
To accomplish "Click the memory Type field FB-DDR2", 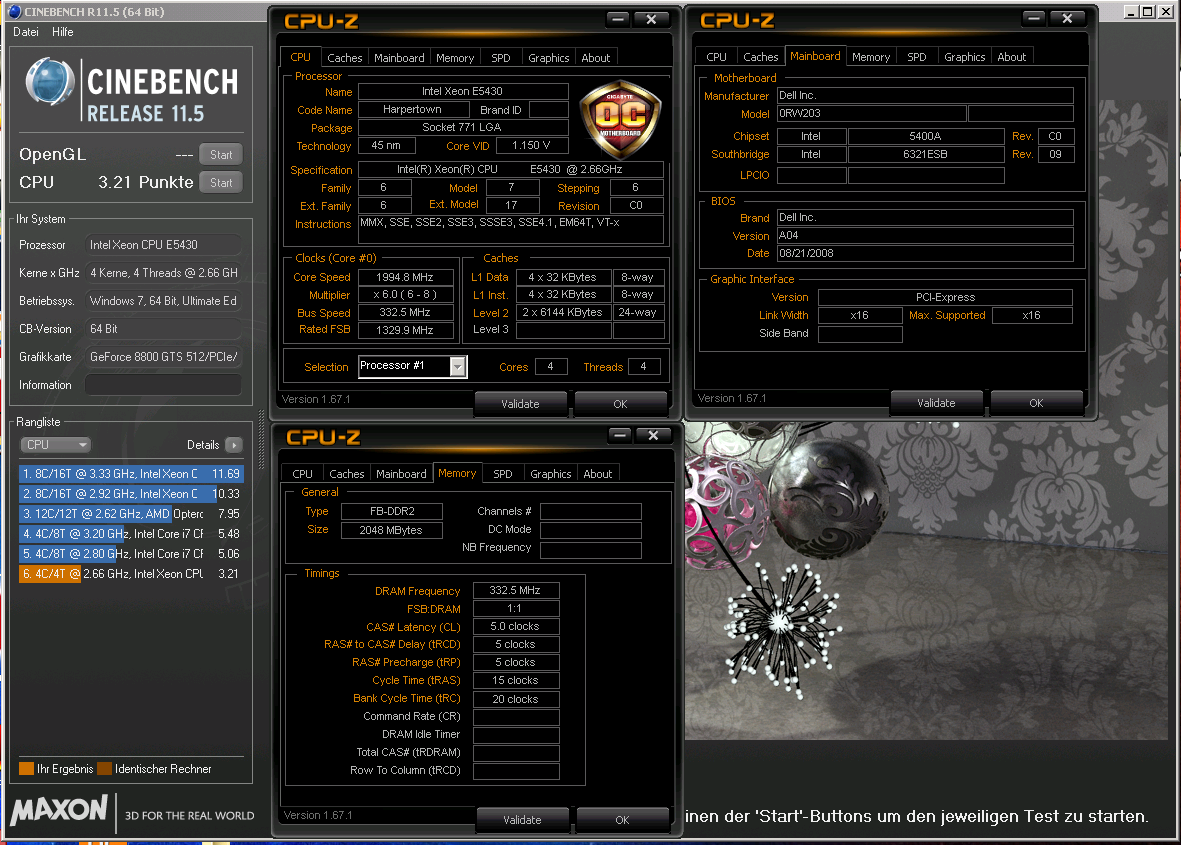I will (x=392, y=511).
